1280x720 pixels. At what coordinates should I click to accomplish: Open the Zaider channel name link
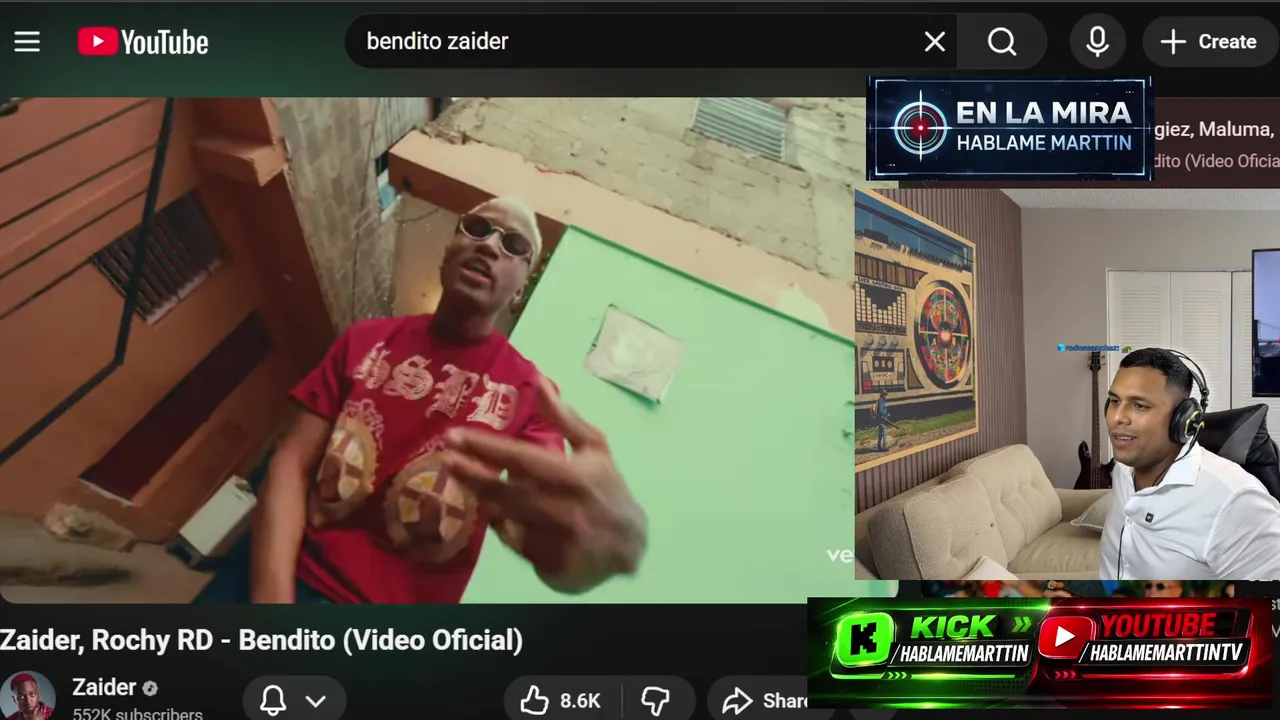pyautogui.click(x=104, y=687)
